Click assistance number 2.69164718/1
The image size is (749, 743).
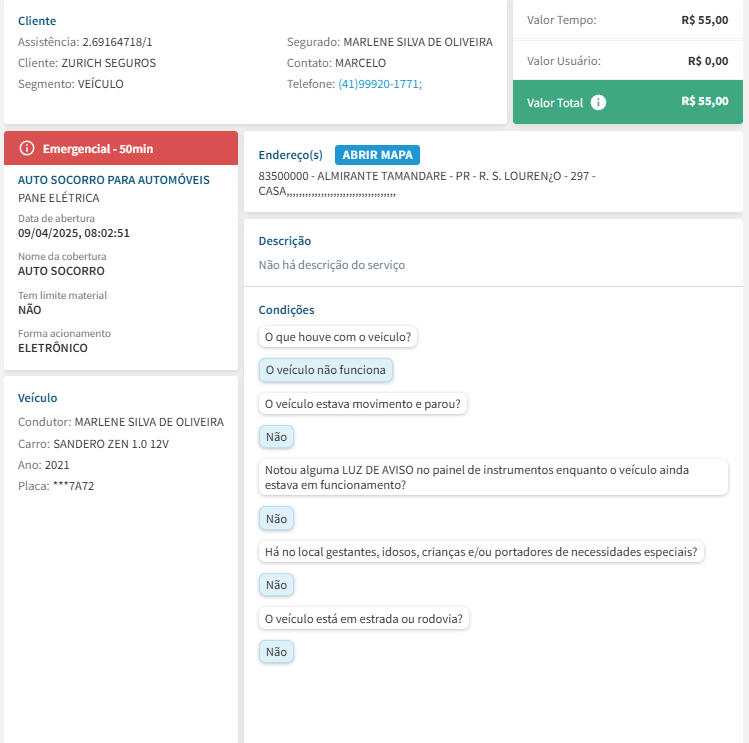point(117,42)
